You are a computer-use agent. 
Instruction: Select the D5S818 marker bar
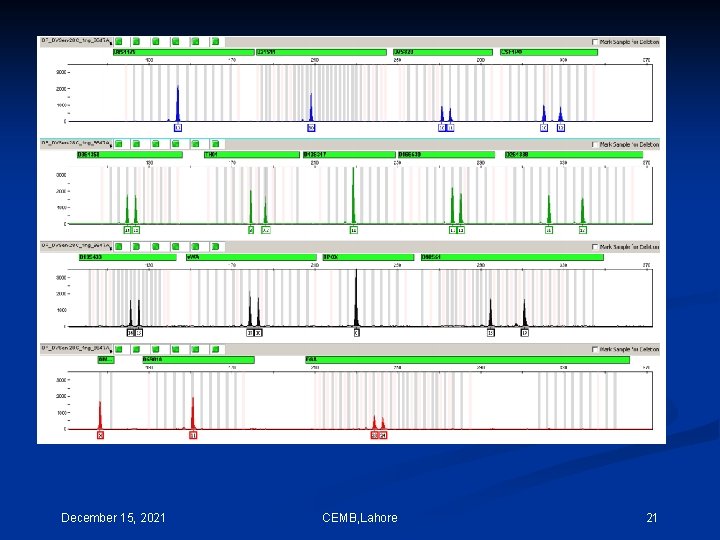(x=198, y=360)
